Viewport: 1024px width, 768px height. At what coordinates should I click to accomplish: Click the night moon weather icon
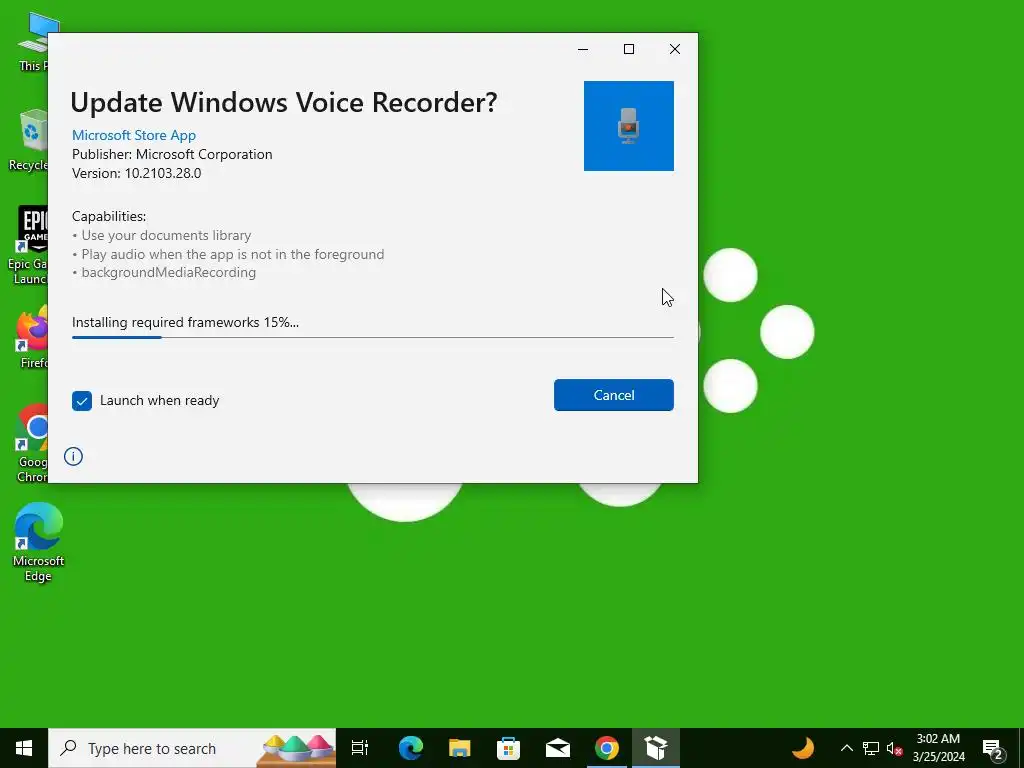click(803, 748)
